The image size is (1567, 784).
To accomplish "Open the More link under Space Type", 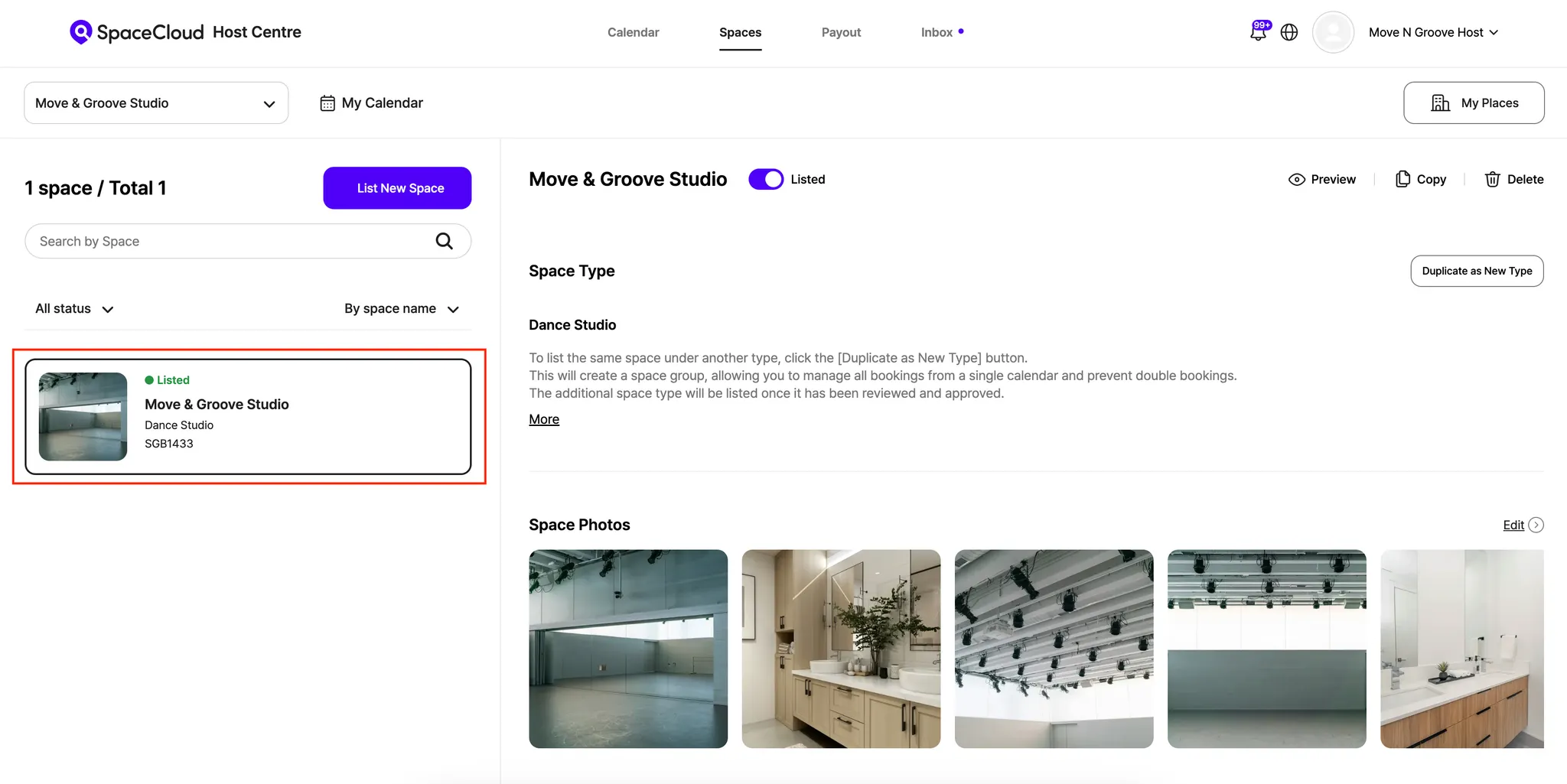I will tap(544, 419).
